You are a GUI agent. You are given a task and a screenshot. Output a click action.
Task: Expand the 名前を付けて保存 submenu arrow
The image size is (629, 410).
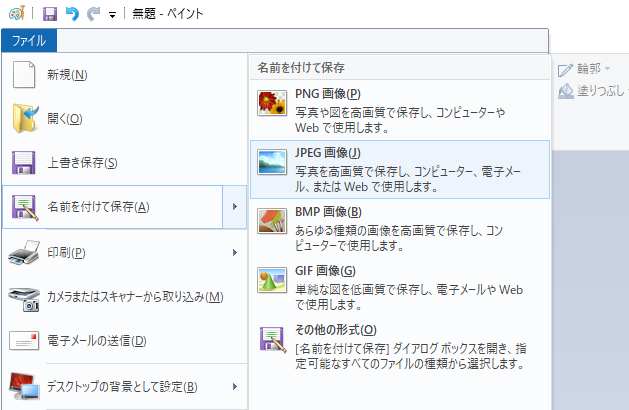233,207
